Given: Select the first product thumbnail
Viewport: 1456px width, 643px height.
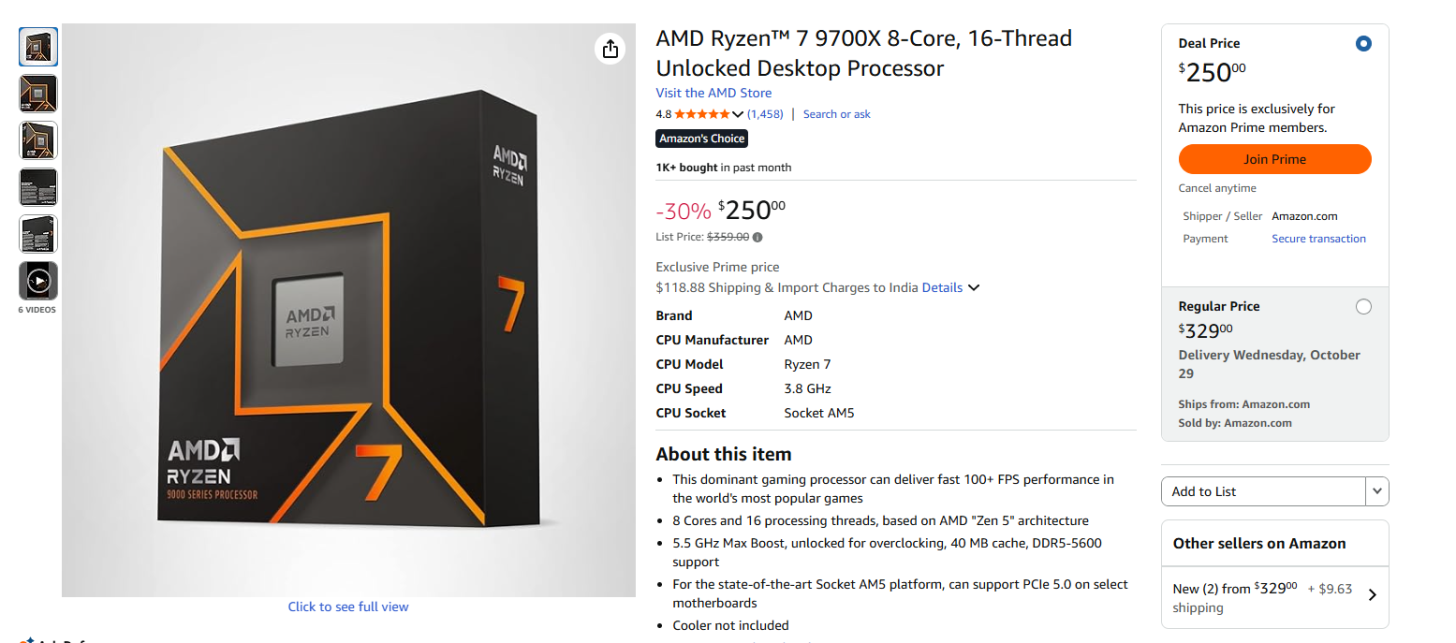Looking at the screenshot, I should click(38, 47).
